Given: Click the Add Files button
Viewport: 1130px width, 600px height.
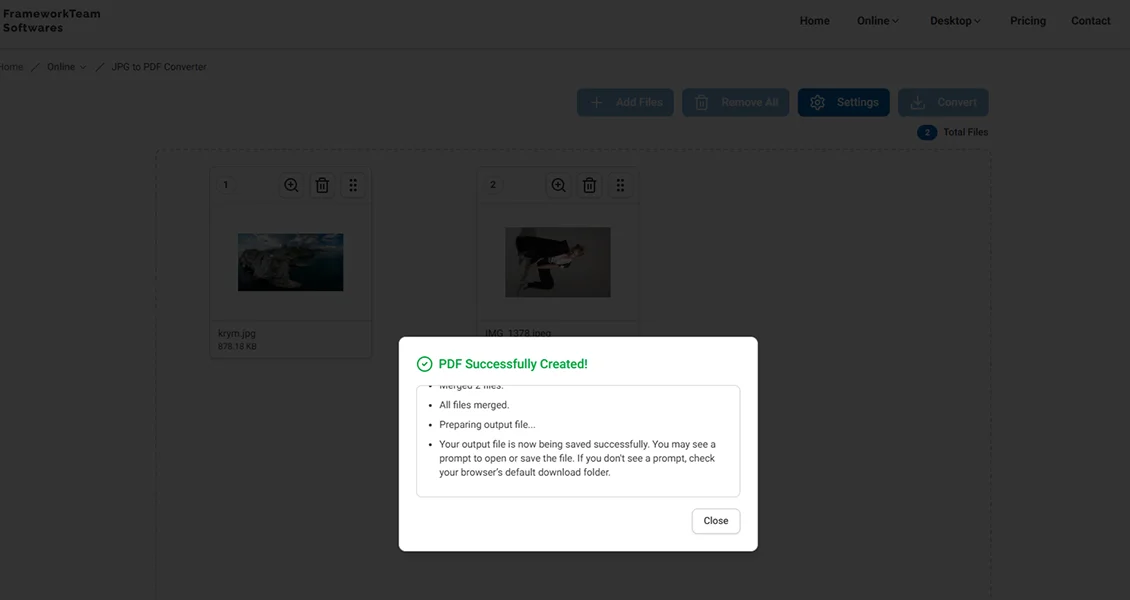Looking at the screenshot, I should click(625, 102).
